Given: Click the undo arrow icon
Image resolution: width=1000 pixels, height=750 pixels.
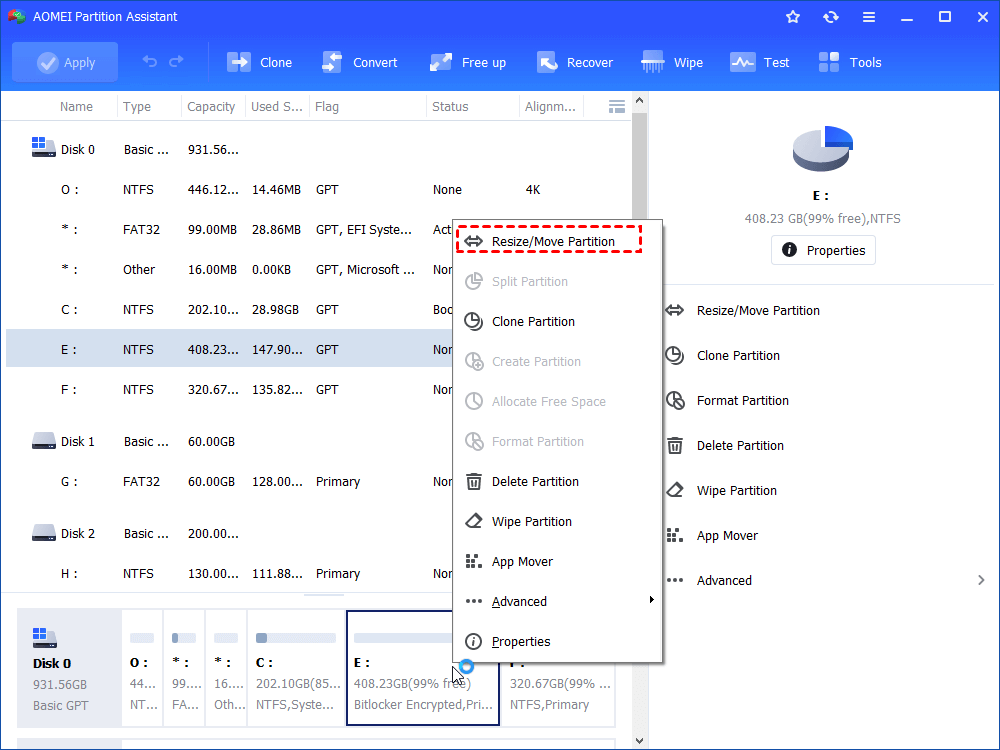Looking at the screenshot, I should pyautogui.click(x=150, y=62).
